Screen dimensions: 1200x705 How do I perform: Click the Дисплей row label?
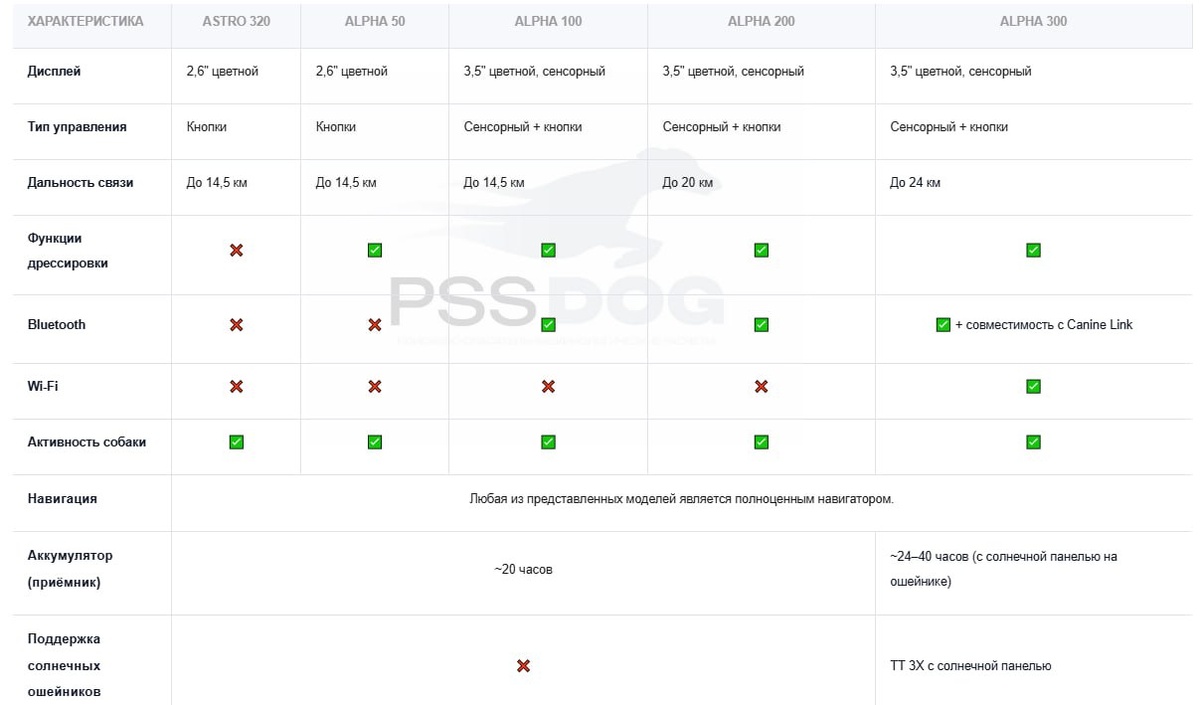click(x=54, y=72)
